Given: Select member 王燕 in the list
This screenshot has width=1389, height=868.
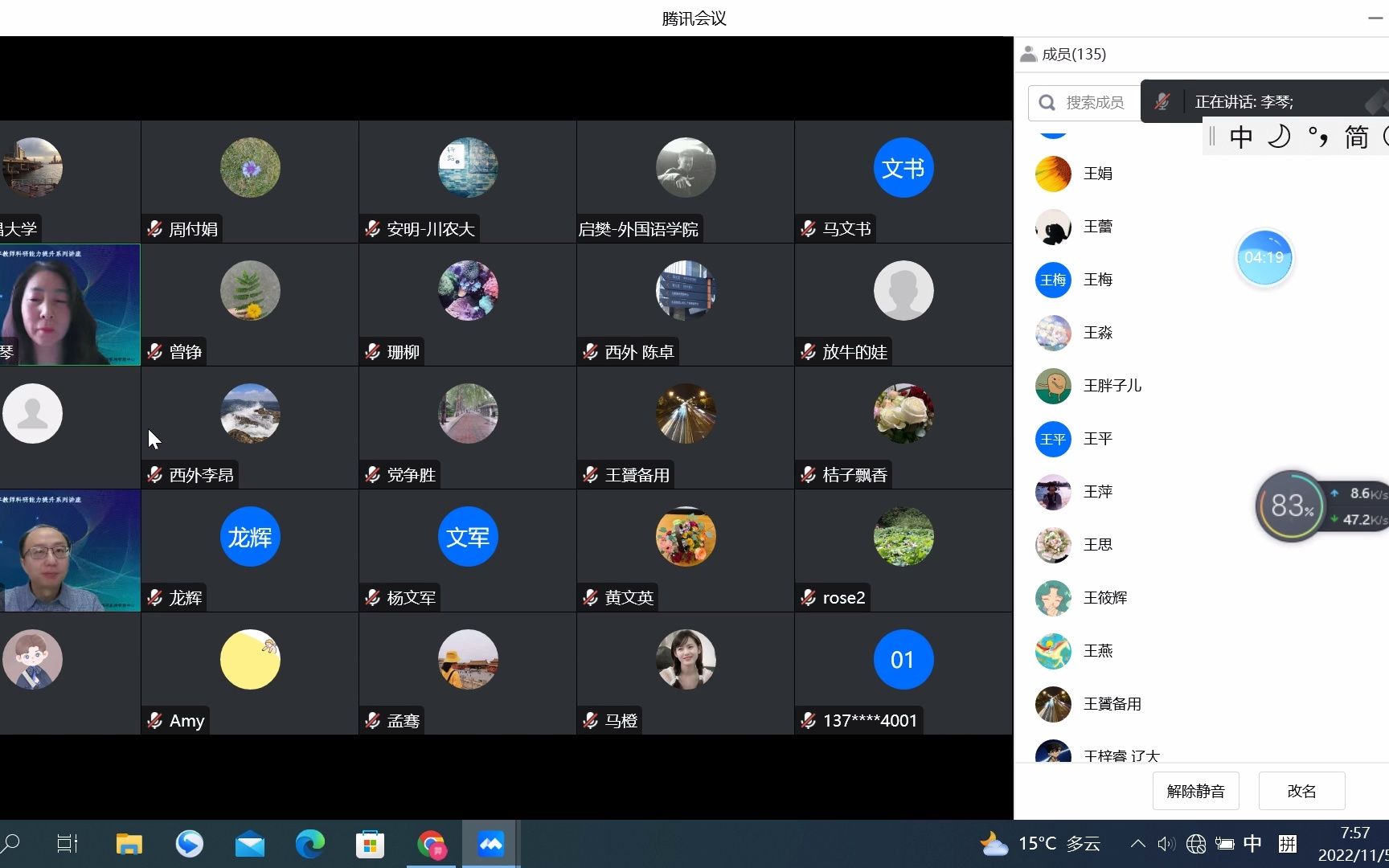Looking at the screenshot, I should (1201, 651).
